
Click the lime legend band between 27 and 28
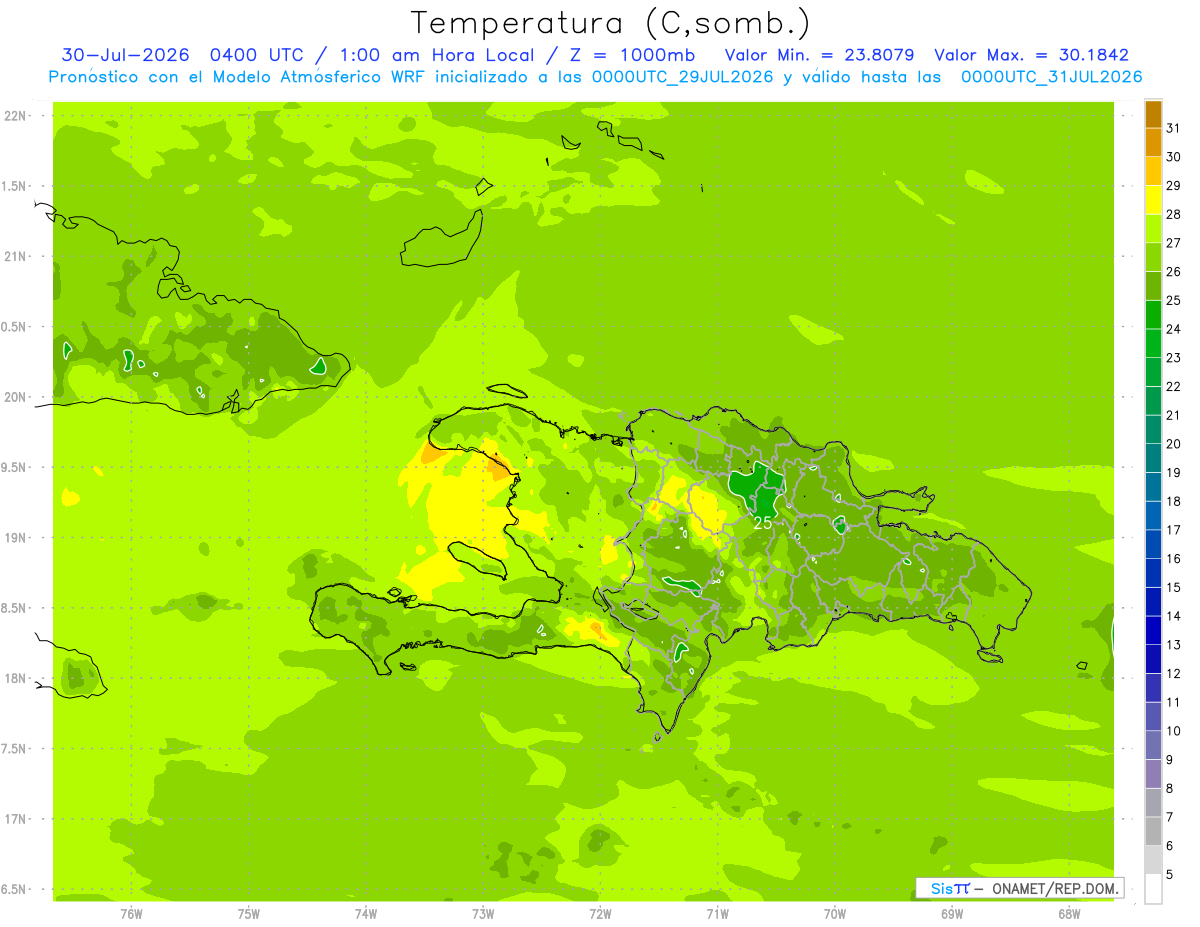click(x=1153, y=229)
